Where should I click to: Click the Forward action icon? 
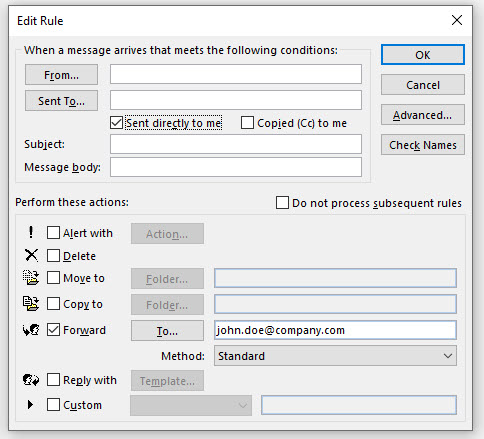pyautogui.click(x=31, y=330)
